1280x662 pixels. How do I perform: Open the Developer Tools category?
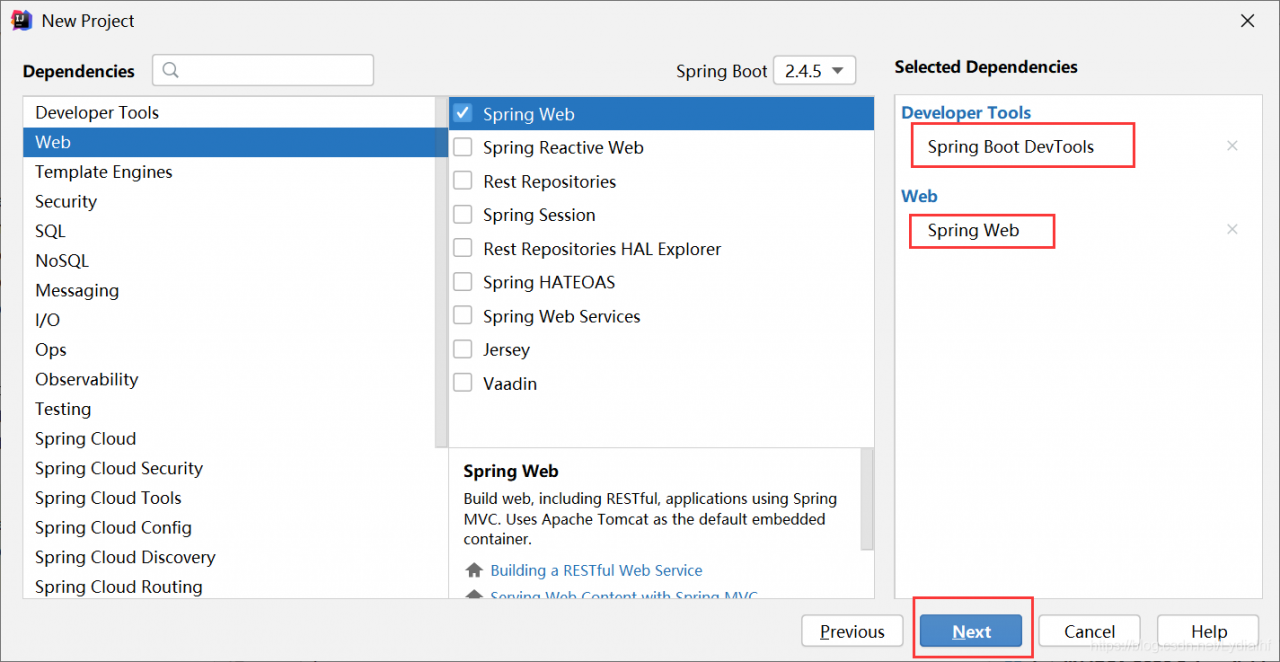click(97, 113)
